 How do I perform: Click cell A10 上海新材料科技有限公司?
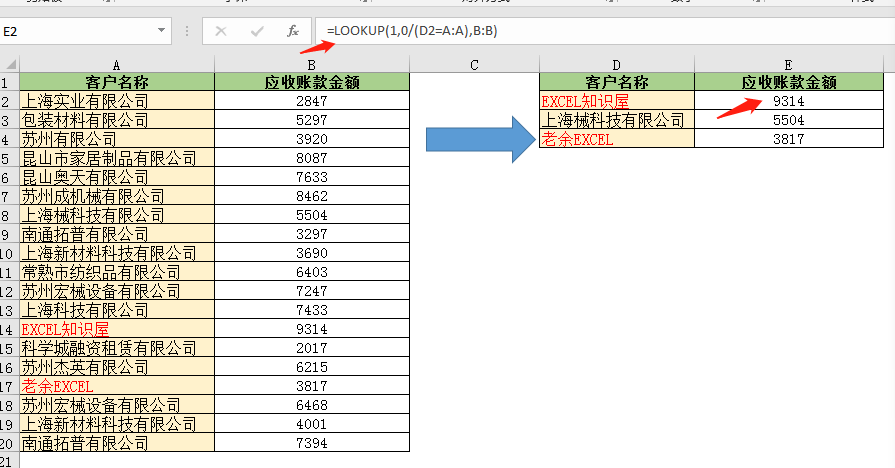click(117, 253)
